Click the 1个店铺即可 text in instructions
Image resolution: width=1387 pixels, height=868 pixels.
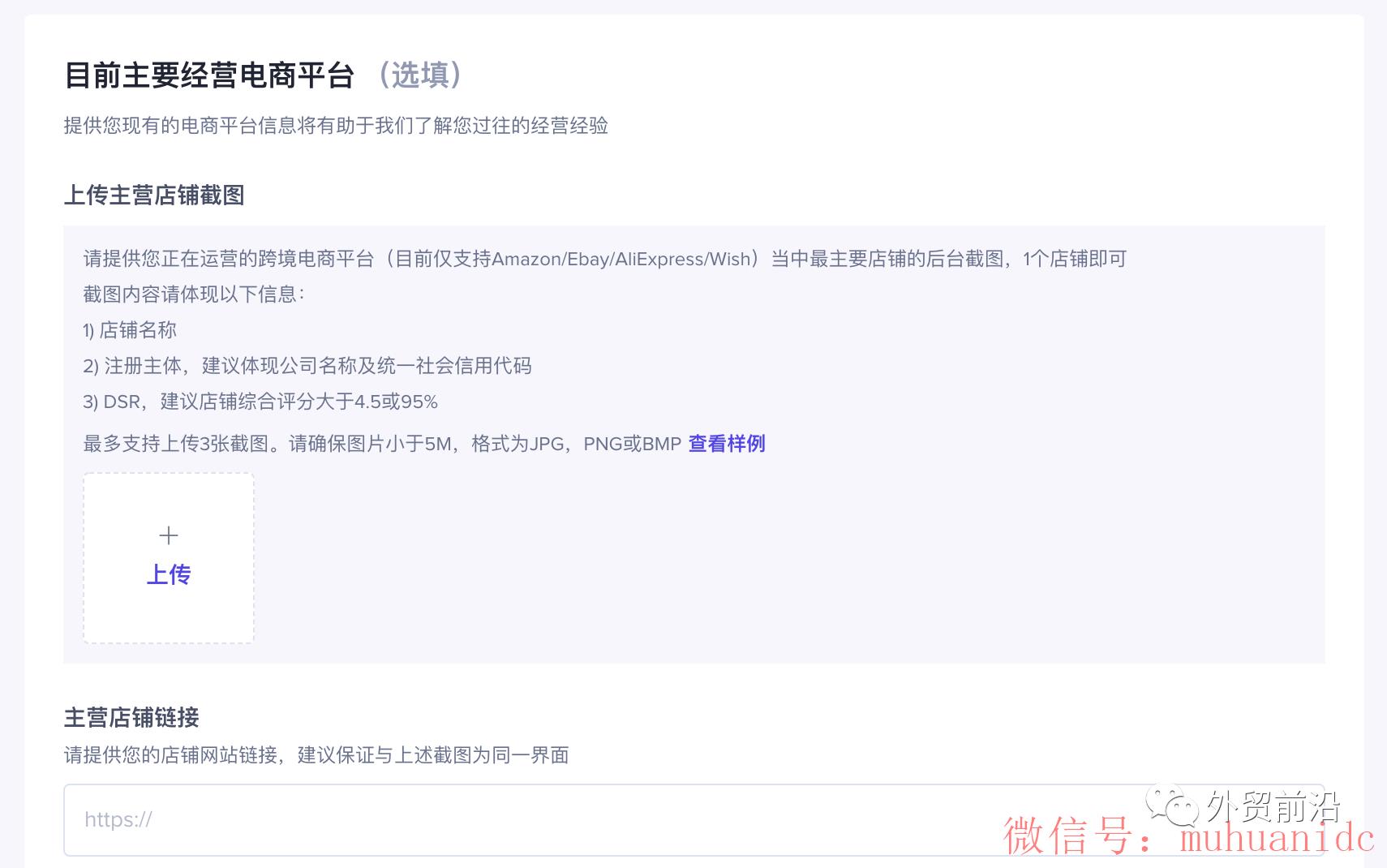pyautogui.click(x=1075, y=260)
